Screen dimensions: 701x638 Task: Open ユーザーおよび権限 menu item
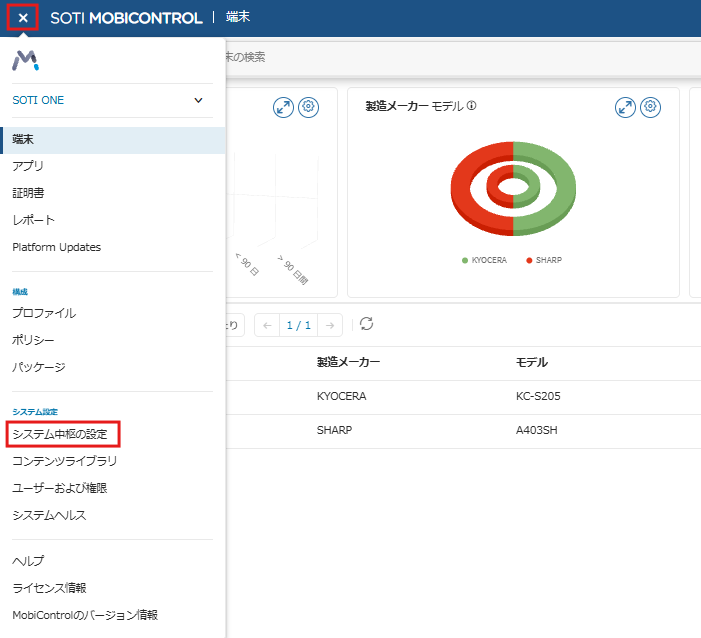(x=60, y=488)
